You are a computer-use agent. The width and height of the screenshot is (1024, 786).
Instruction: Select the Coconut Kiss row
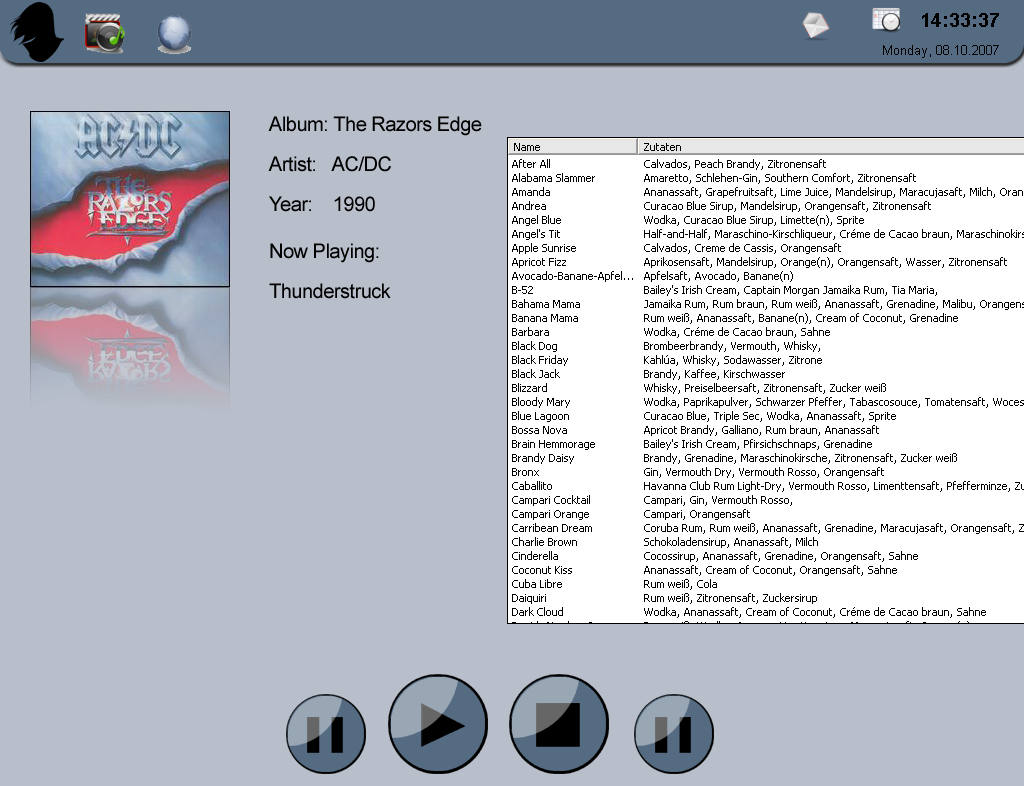(766, 571)
